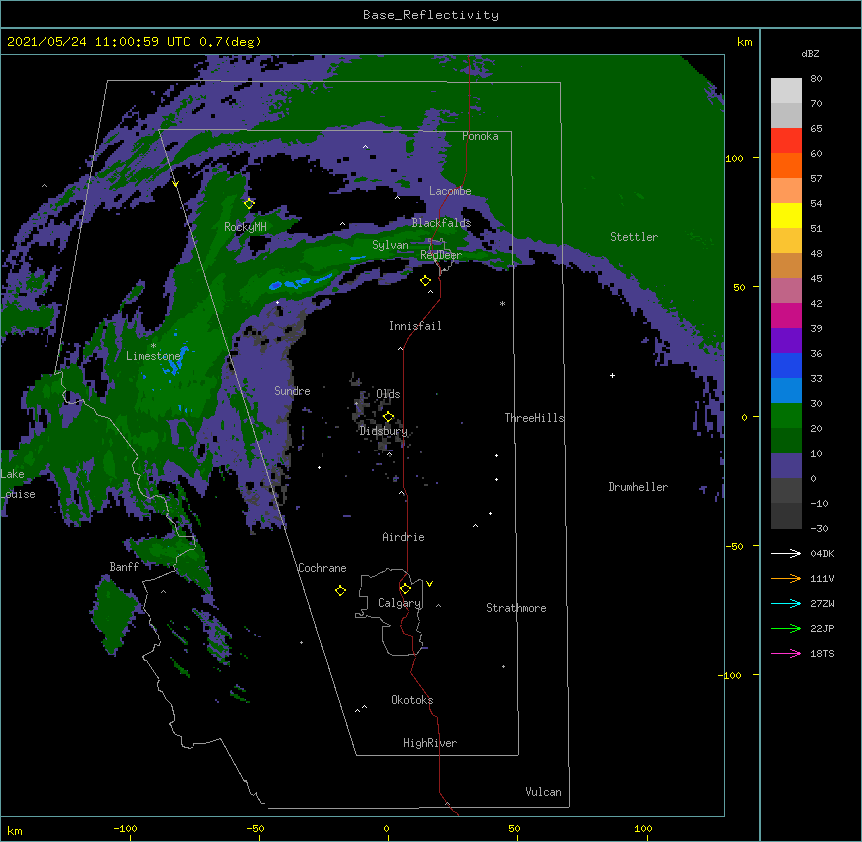This screenshot has width=862, height=842.
Task: Click the white 04DK arrow icon
Action: [x=786, y=553]
